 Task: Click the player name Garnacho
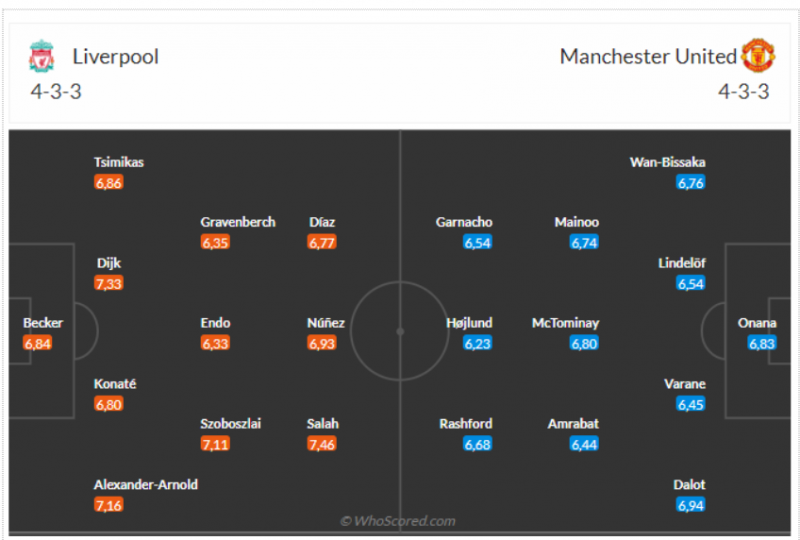click(x=464, y=222)
